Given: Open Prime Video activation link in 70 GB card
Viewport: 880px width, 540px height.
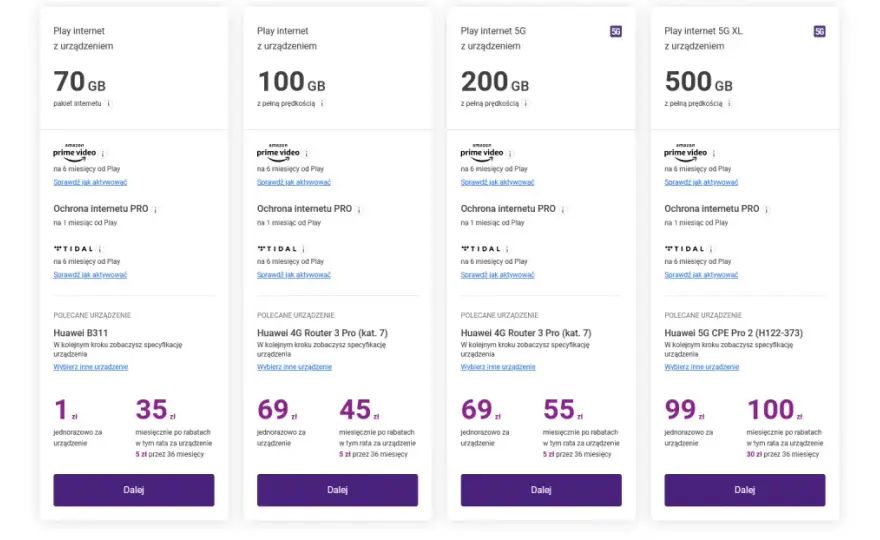Looking at the screenshot, I should [x=90, y=182].
